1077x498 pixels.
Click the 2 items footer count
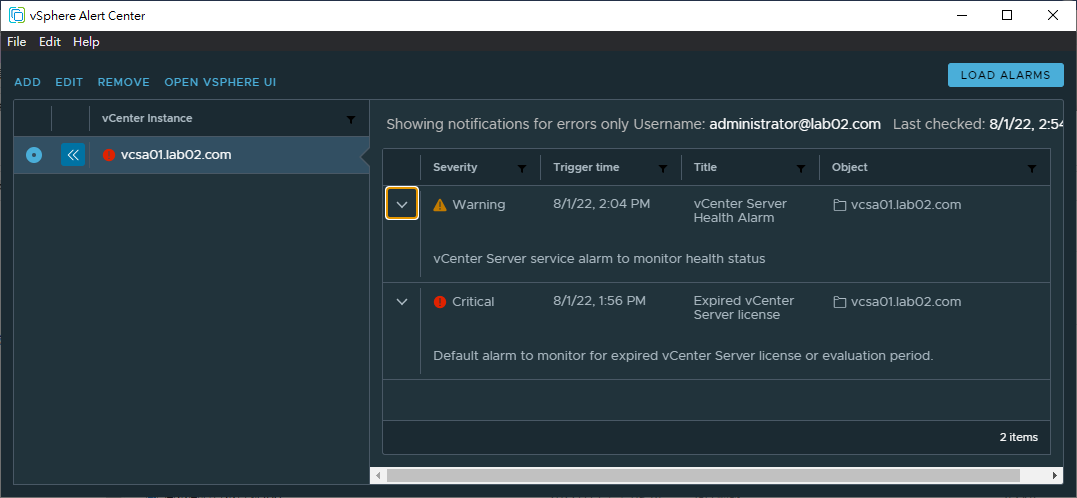1019,437
